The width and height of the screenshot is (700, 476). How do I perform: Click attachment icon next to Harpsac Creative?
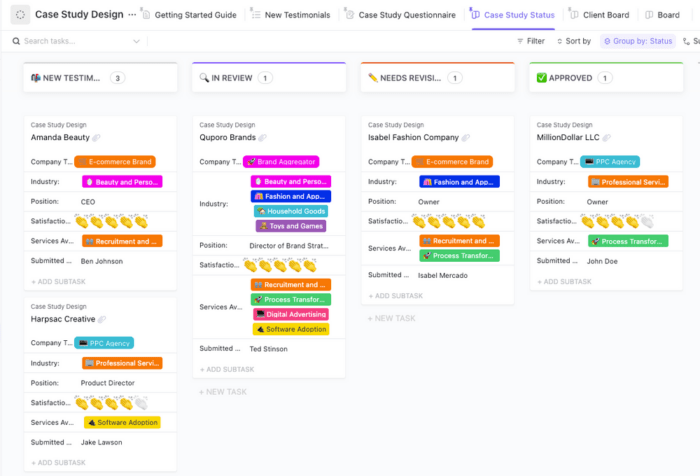click(x=102, y=319)
